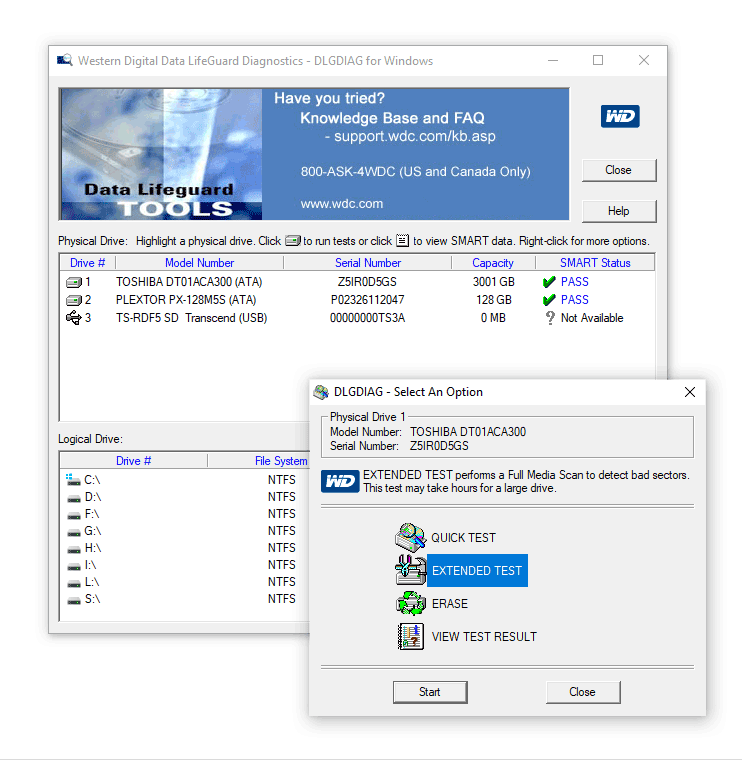Click the DLGDIAG dialog title bar icon
742x760 pixels.
[321, 392]
